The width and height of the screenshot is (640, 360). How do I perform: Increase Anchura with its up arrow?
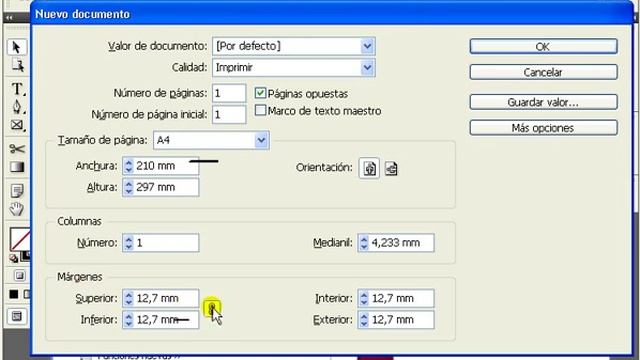click(x=129, y=162)
